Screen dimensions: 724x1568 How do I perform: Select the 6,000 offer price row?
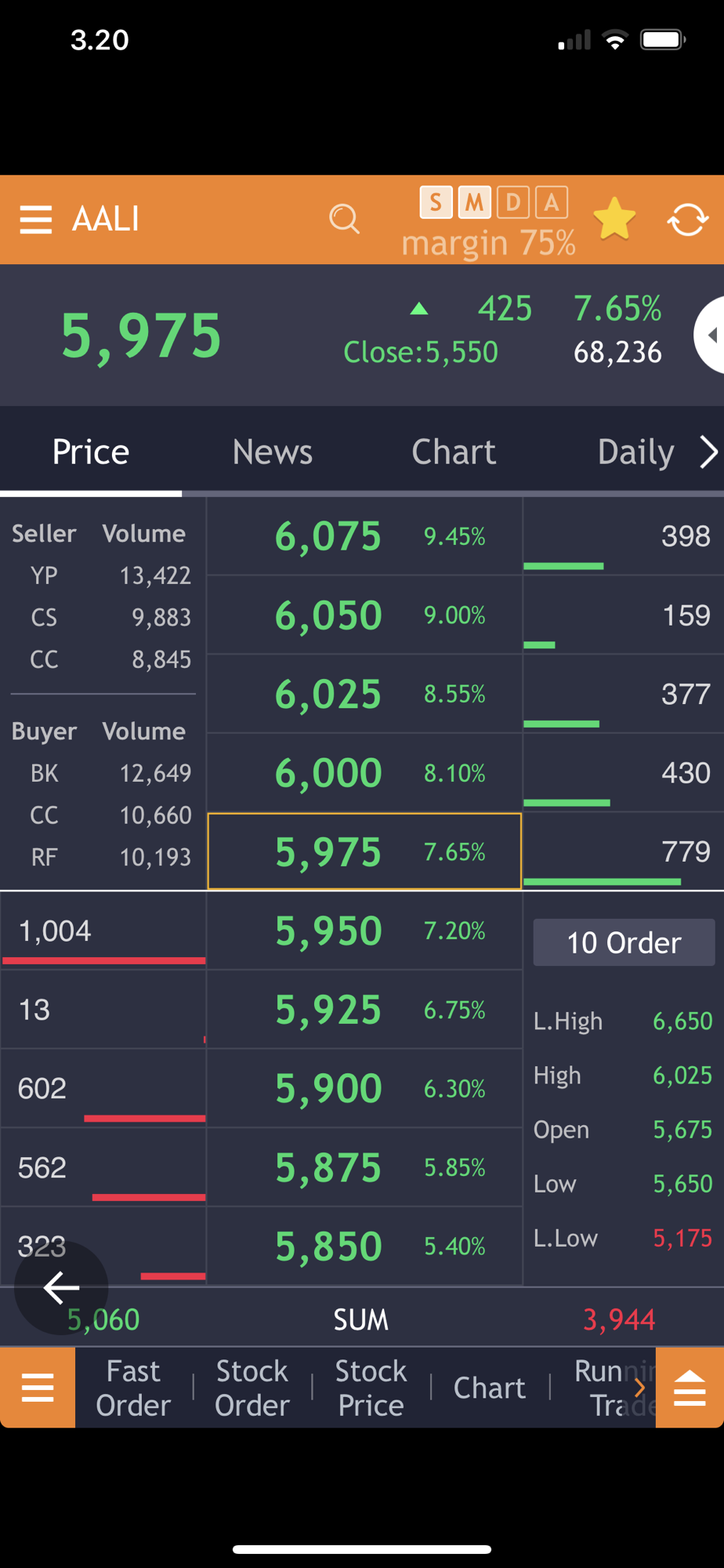pyautogui.click(x=364, y=773)
